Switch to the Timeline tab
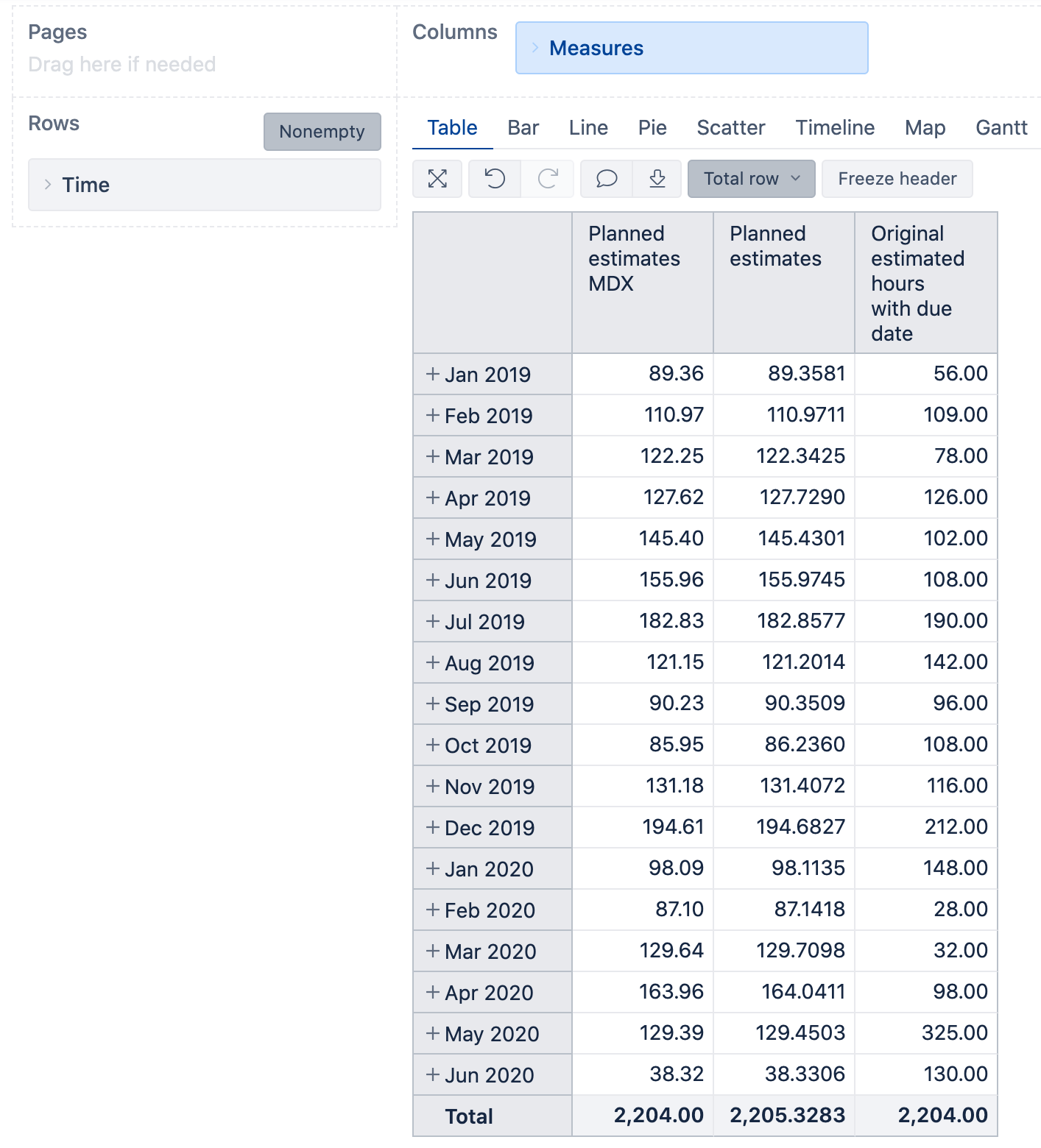 pyautogui.click(x=835, y=128)
